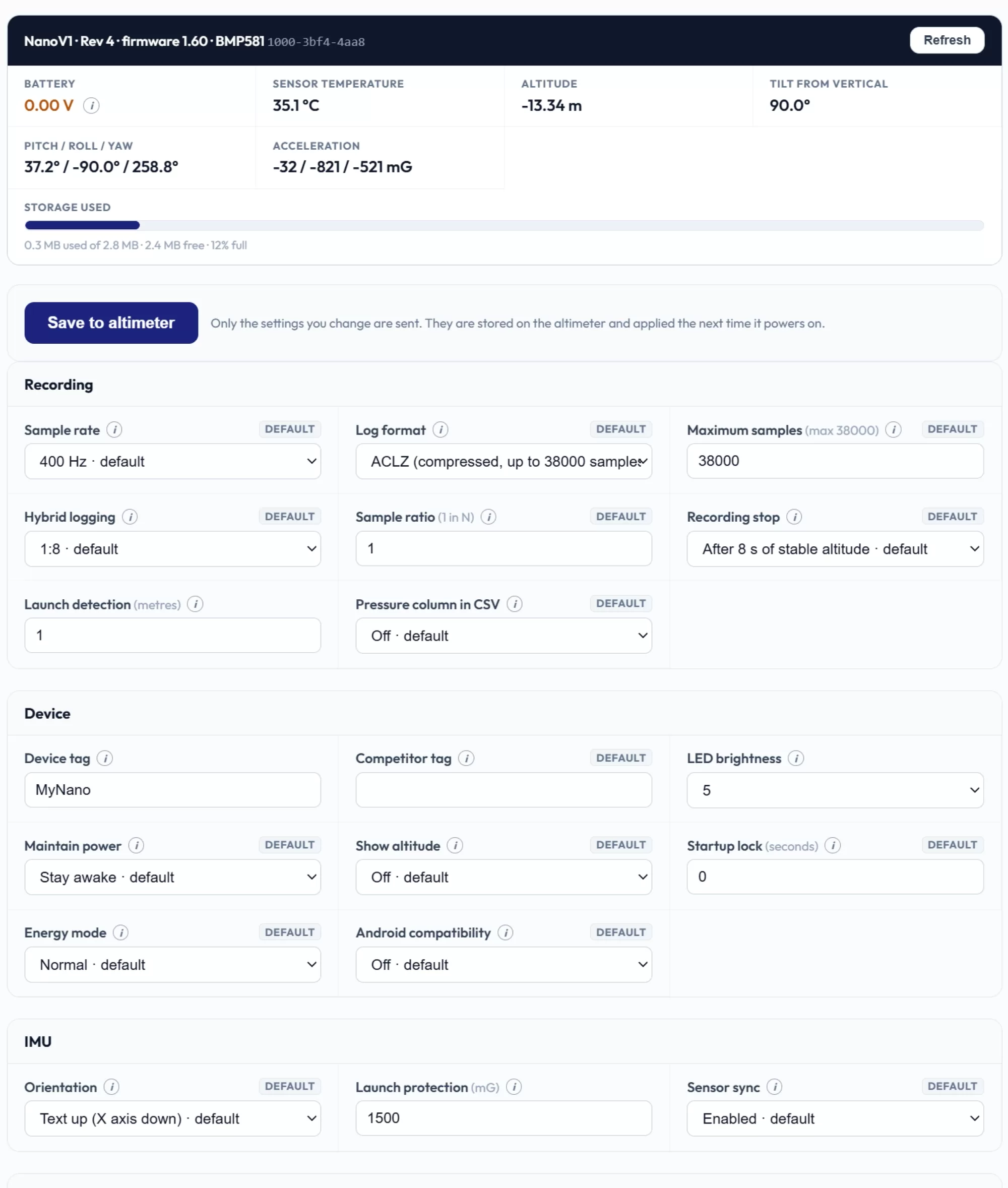The image size is (1008, 1188).
Task: Open the Sample rate info tooltip icon
Action: [x=114, y=430]
